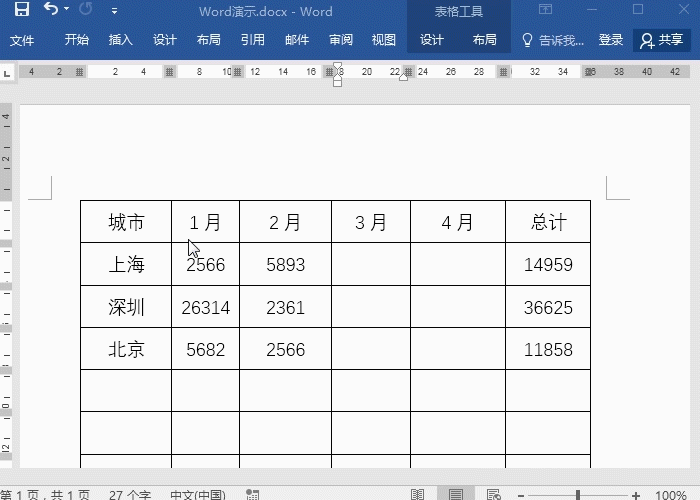The height and width of the screenshot is (500, 700).
Task: Click the 深圳 row label cell
Action: point(126,307)
